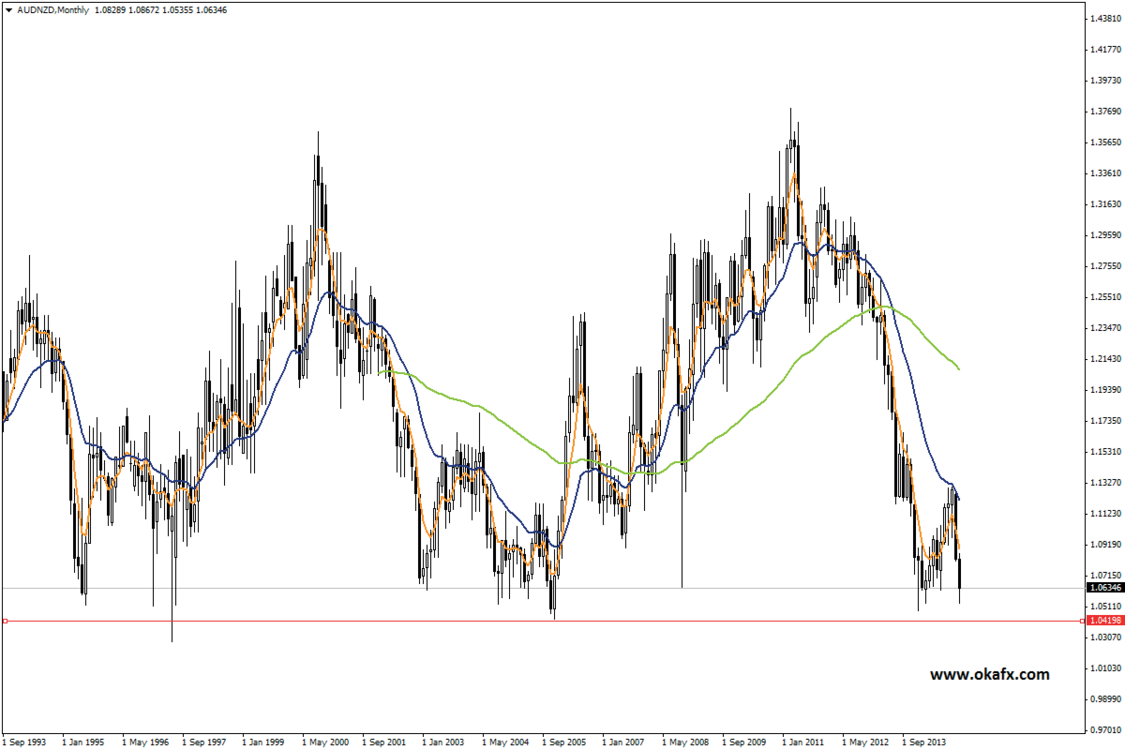Screen dimensions: 1125x750
Task: Click the 1 Jan 2011 date label
Action: click(803, 742)
